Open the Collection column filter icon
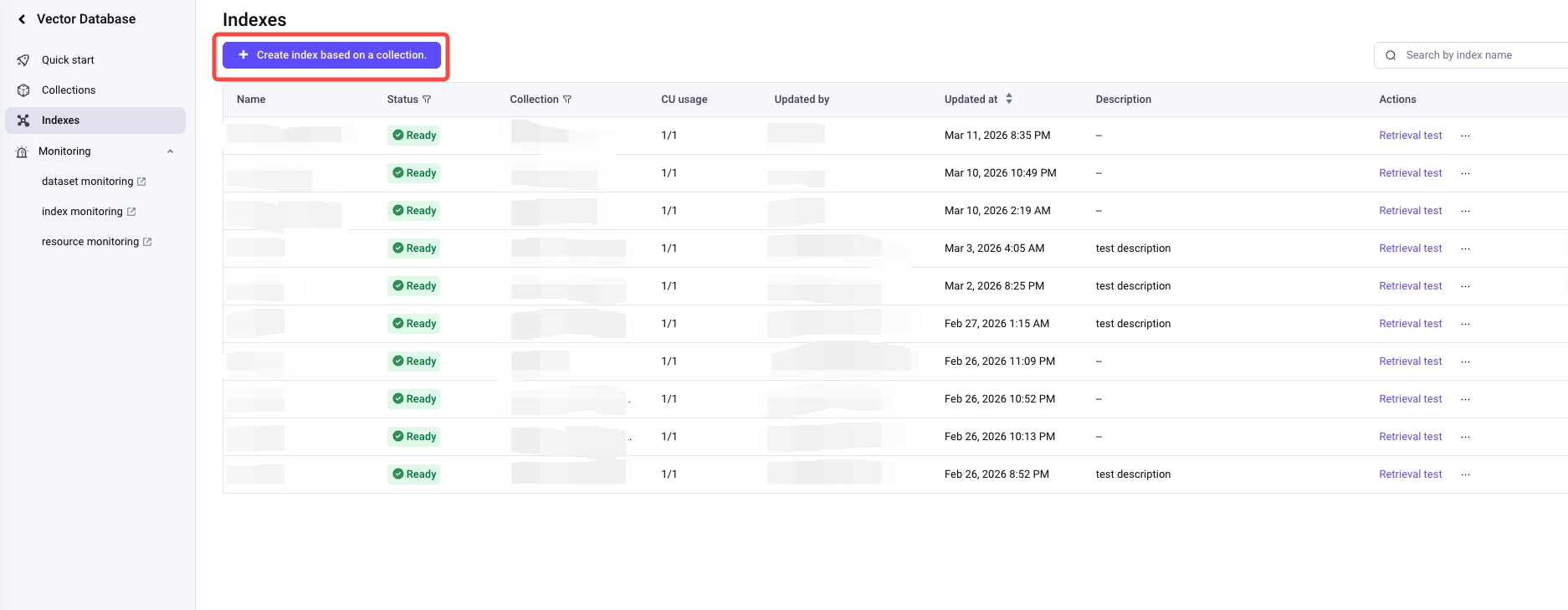The width and height of the screenshot is (1568, 610). 567,100
